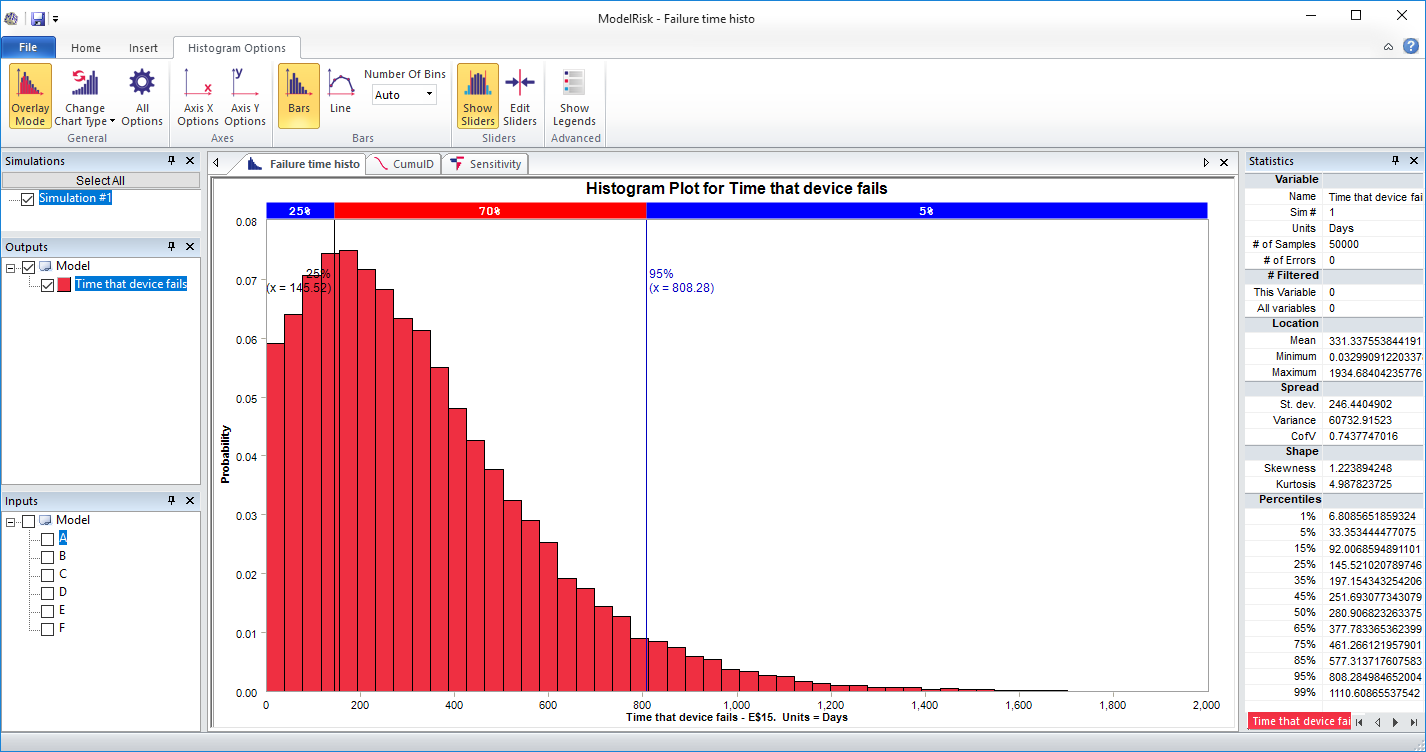This screenshot has height=752, width=1426.
Task: Select Time that device fails output
Action: pyautogui.click(x=131, y=283)
